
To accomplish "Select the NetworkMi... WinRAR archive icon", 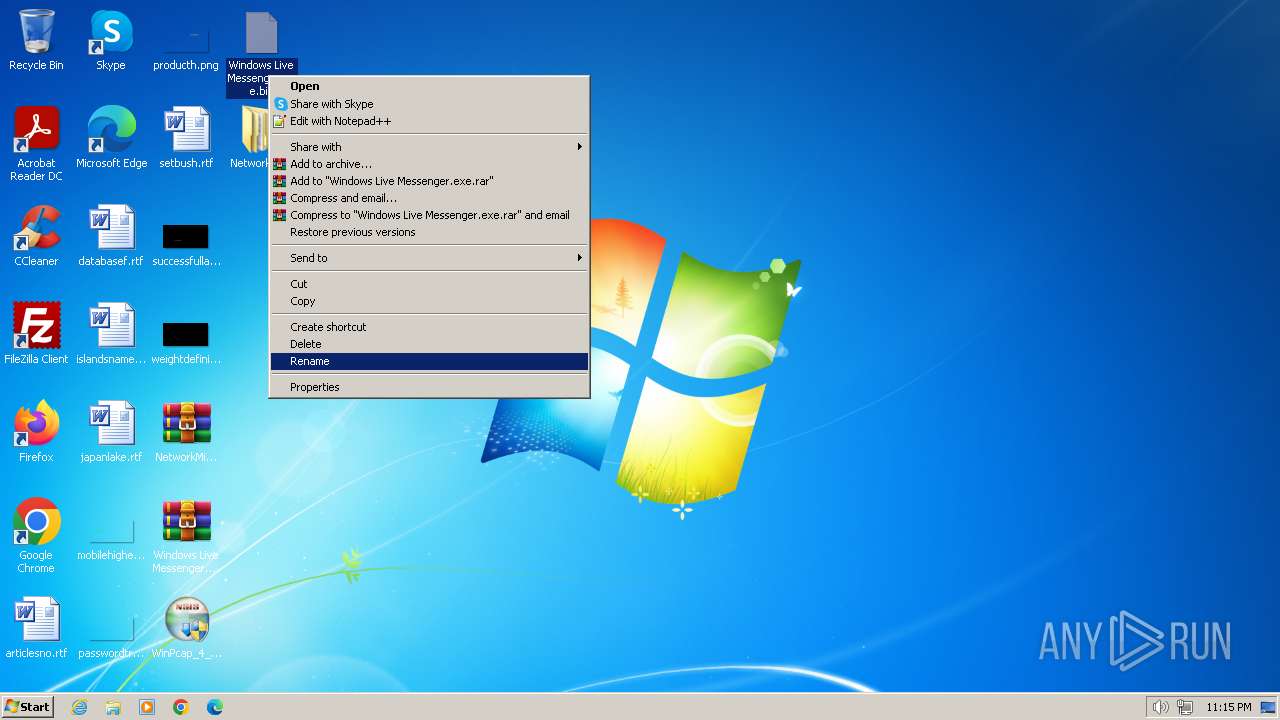I will [x=186, y=432].
